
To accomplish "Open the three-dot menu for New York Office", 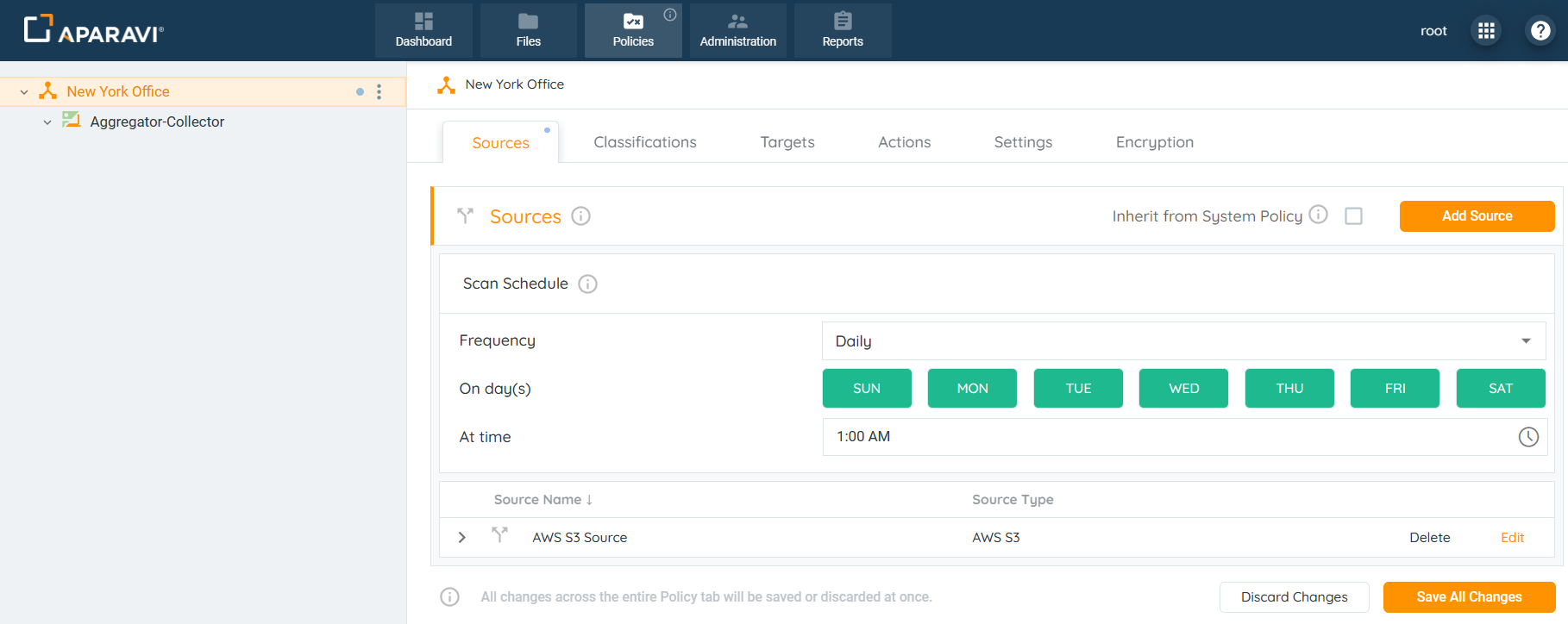I will (379, 91).
